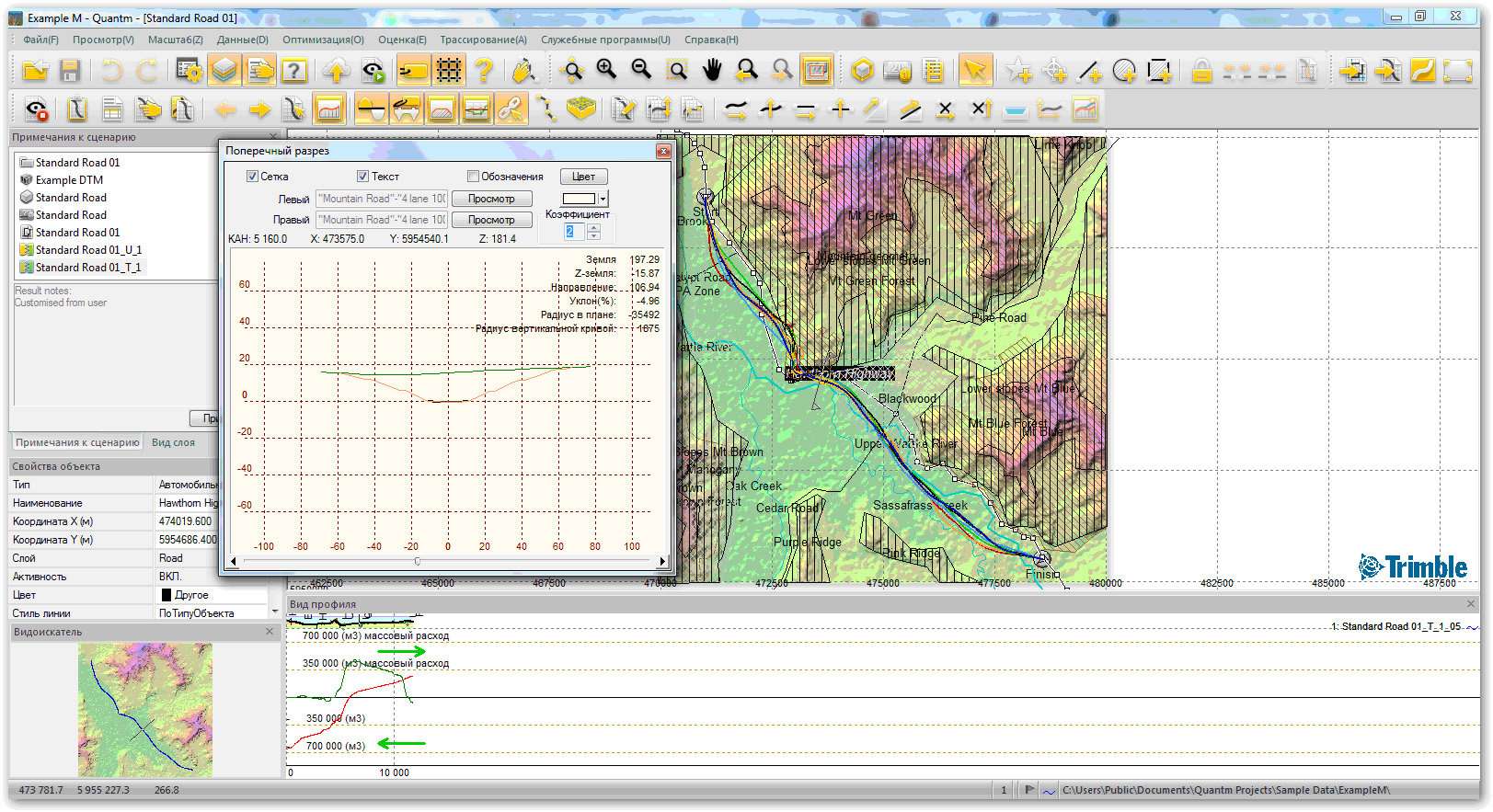
Task: Toggle the Сетка checkbox
Action: [x=252, y=177]
